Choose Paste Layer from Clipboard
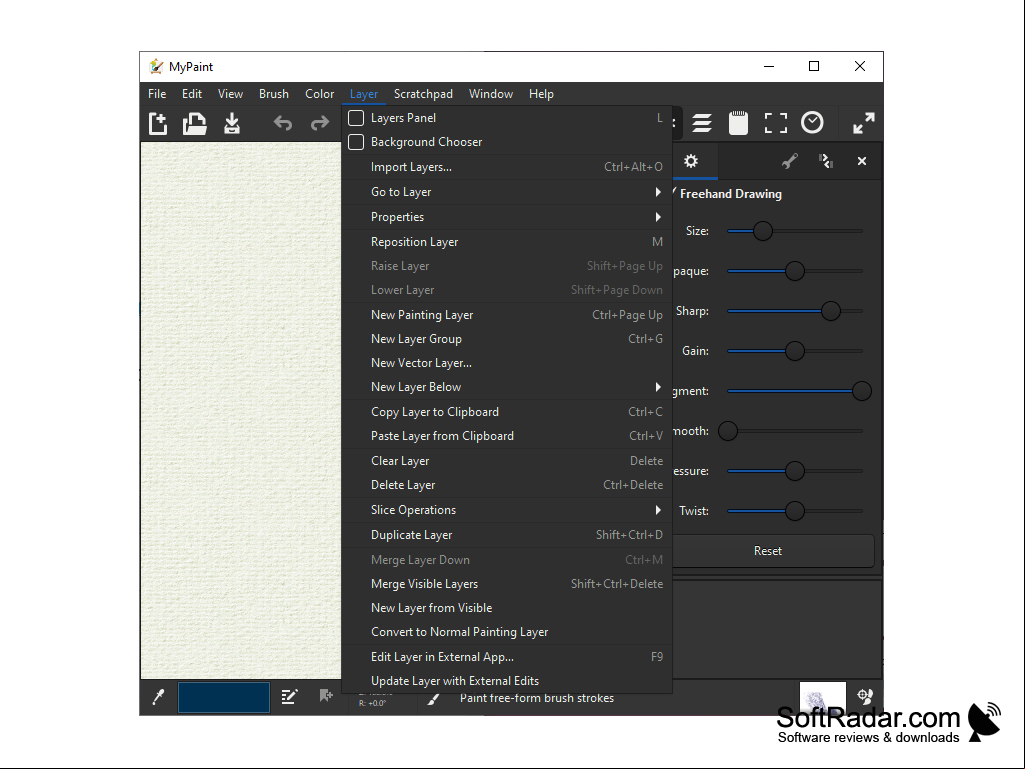The image size is (1025, 769). coord(507,436)
